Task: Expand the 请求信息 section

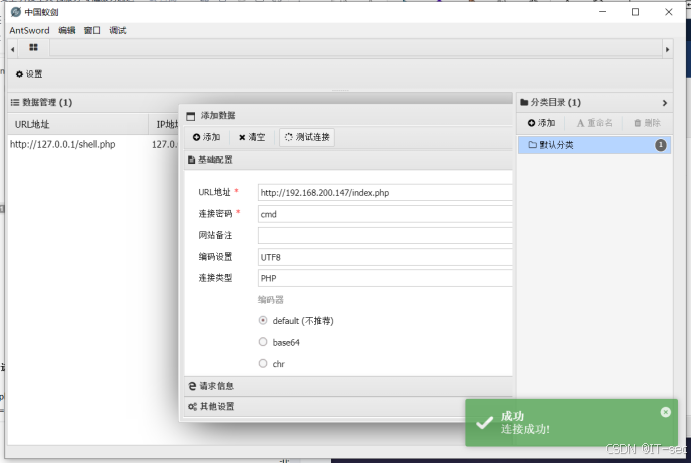Action: [x=348, y=386]
